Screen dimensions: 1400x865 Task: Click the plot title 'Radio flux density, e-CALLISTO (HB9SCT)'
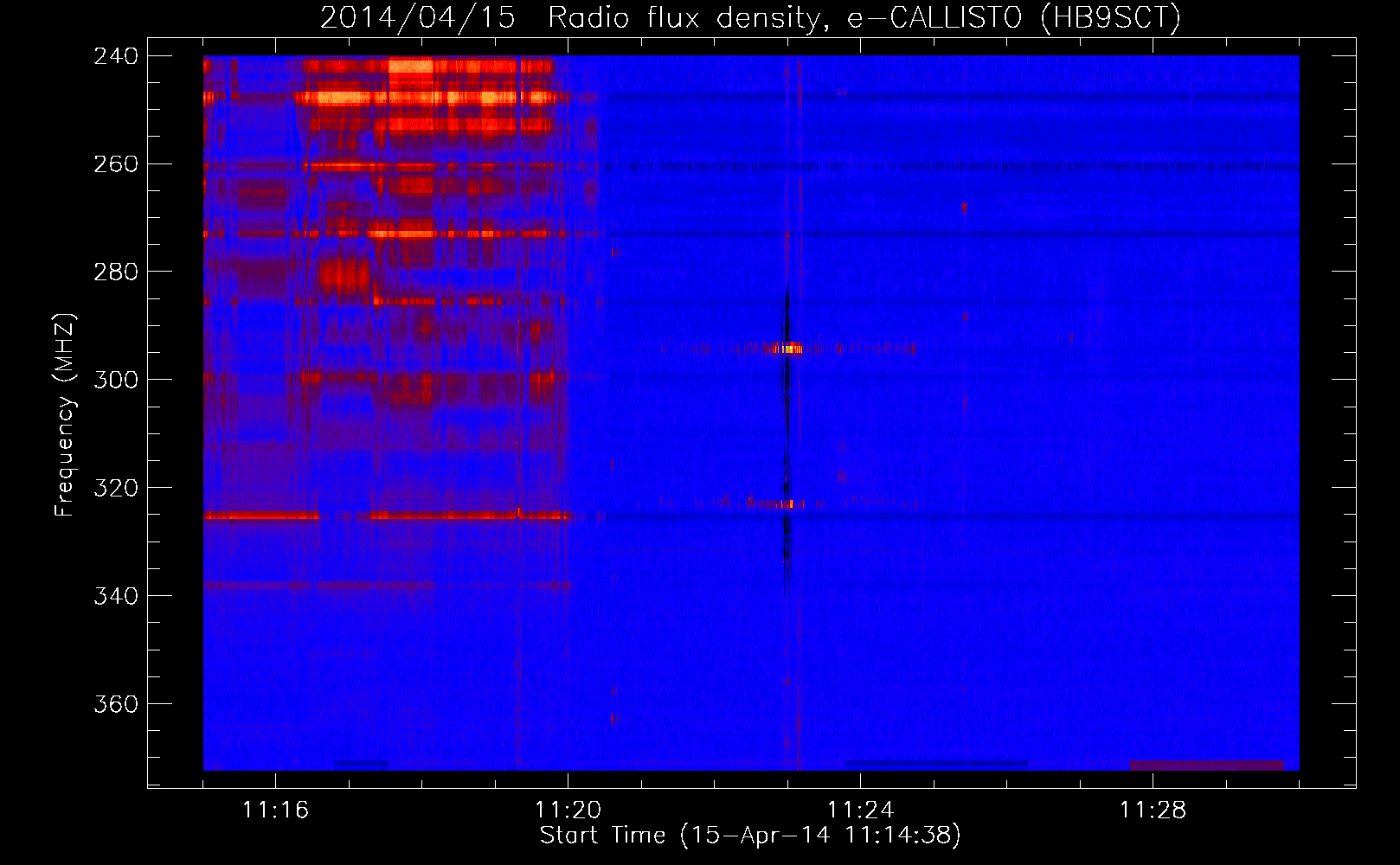tap(864, 17)
